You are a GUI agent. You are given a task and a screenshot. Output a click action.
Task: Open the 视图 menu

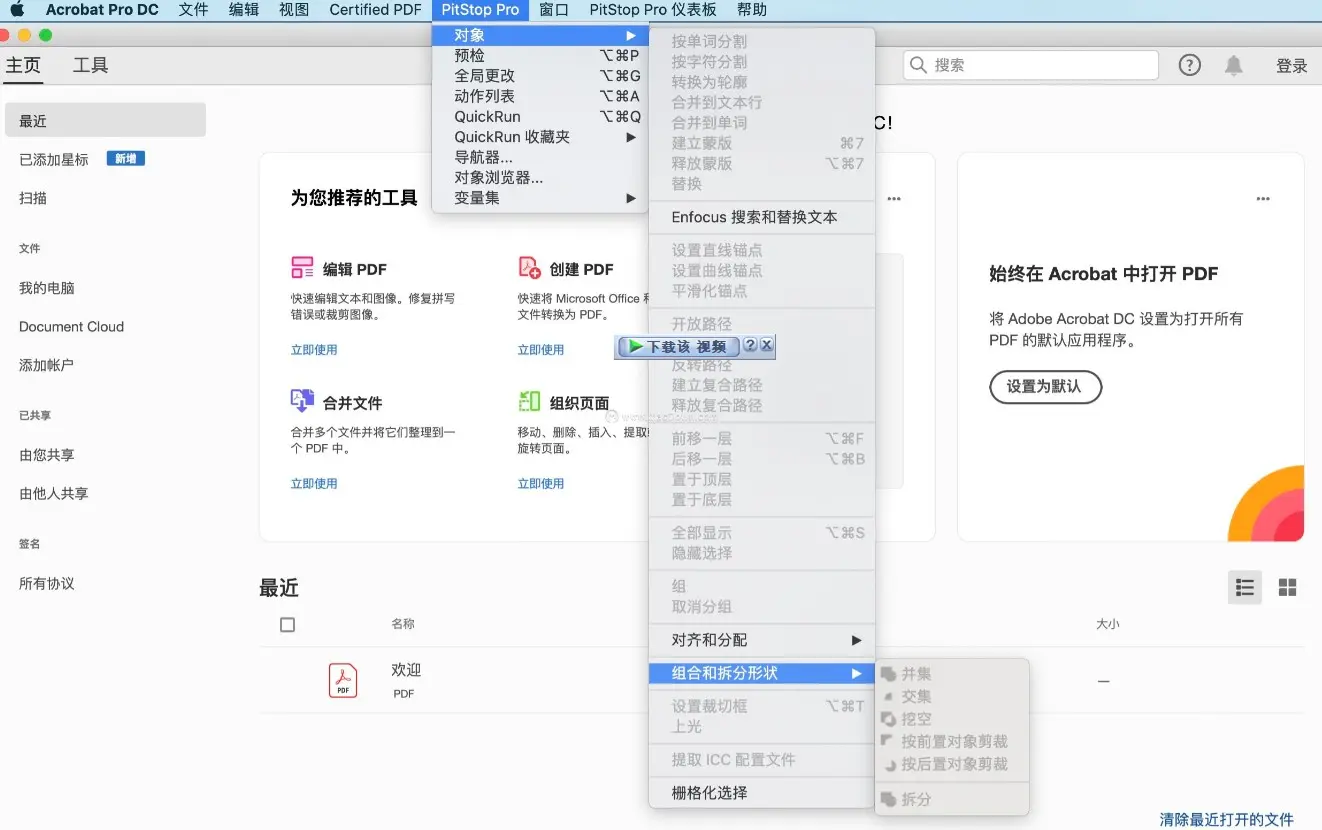(x=294, y=10)
